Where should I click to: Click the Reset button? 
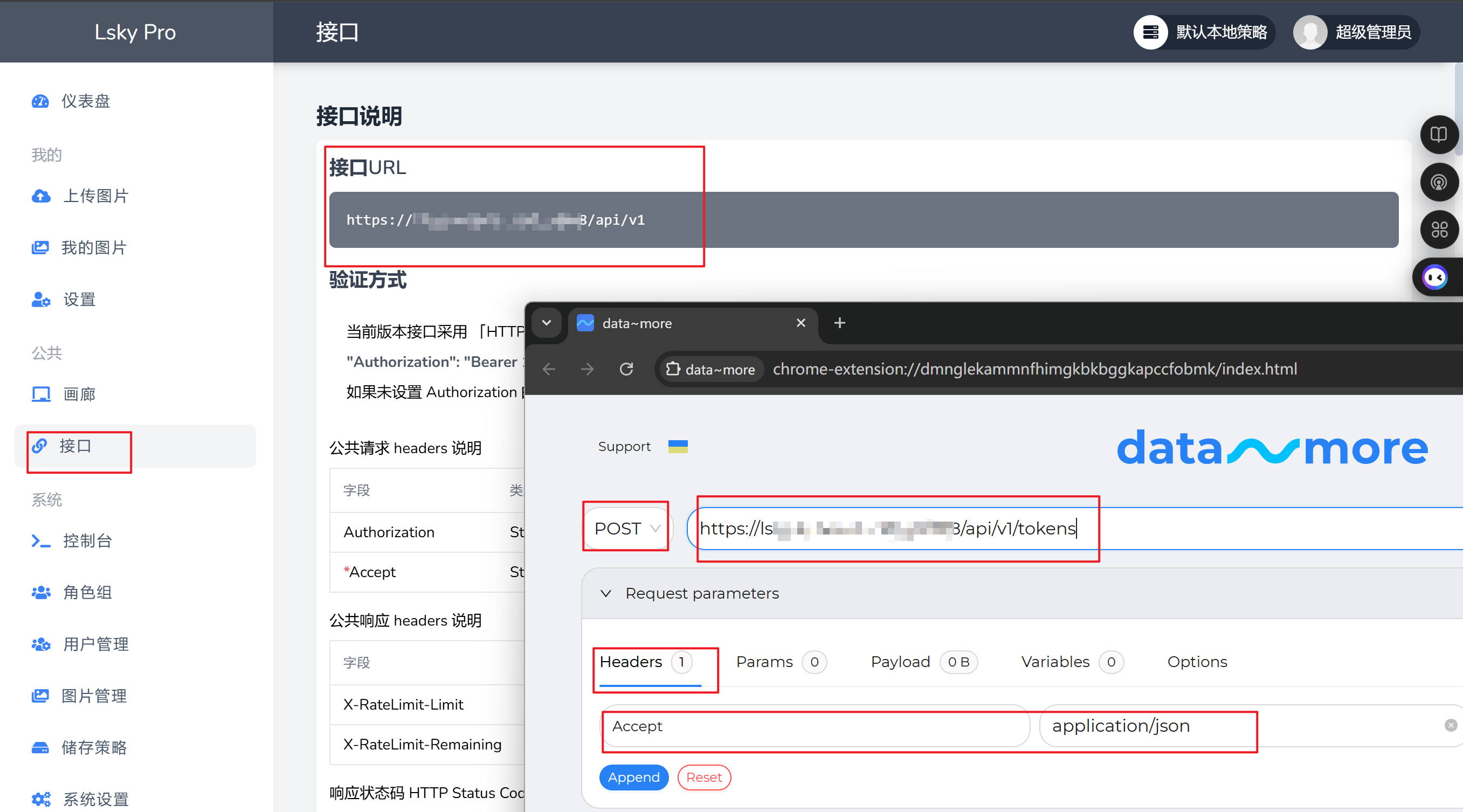tap(703, 778)
